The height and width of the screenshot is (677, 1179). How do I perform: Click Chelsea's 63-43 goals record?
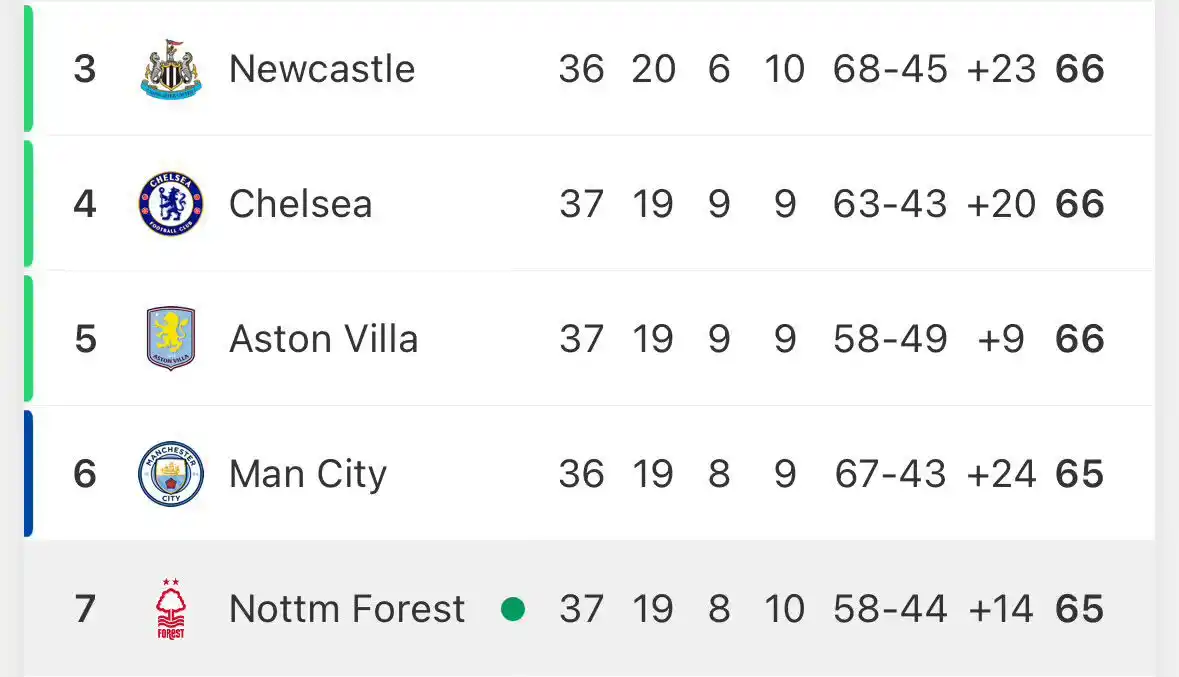(x=890, y=204)
